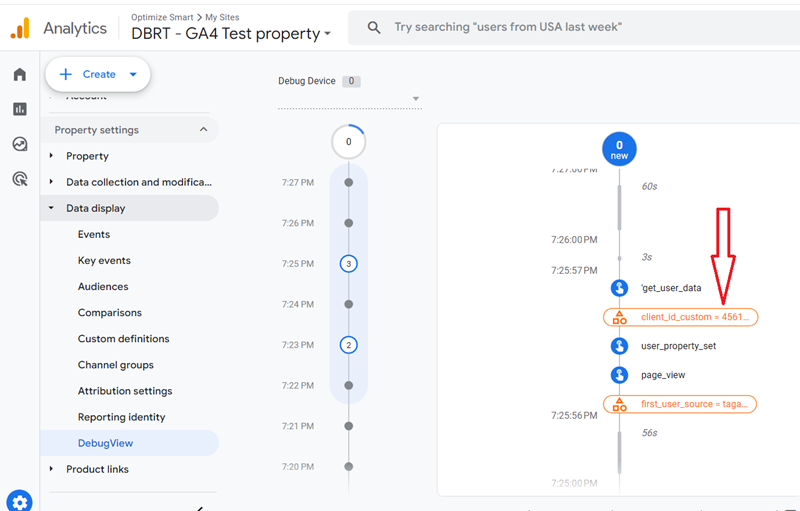
Task: Open Custom definitions
Action: click(123, 339)
